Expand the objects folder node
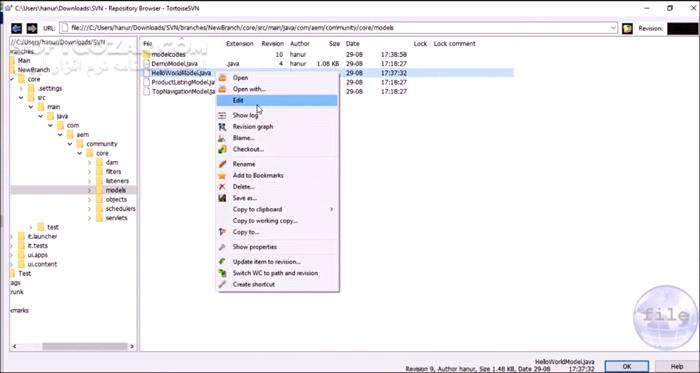Screen dimensions: 700x373 point(90,199)
